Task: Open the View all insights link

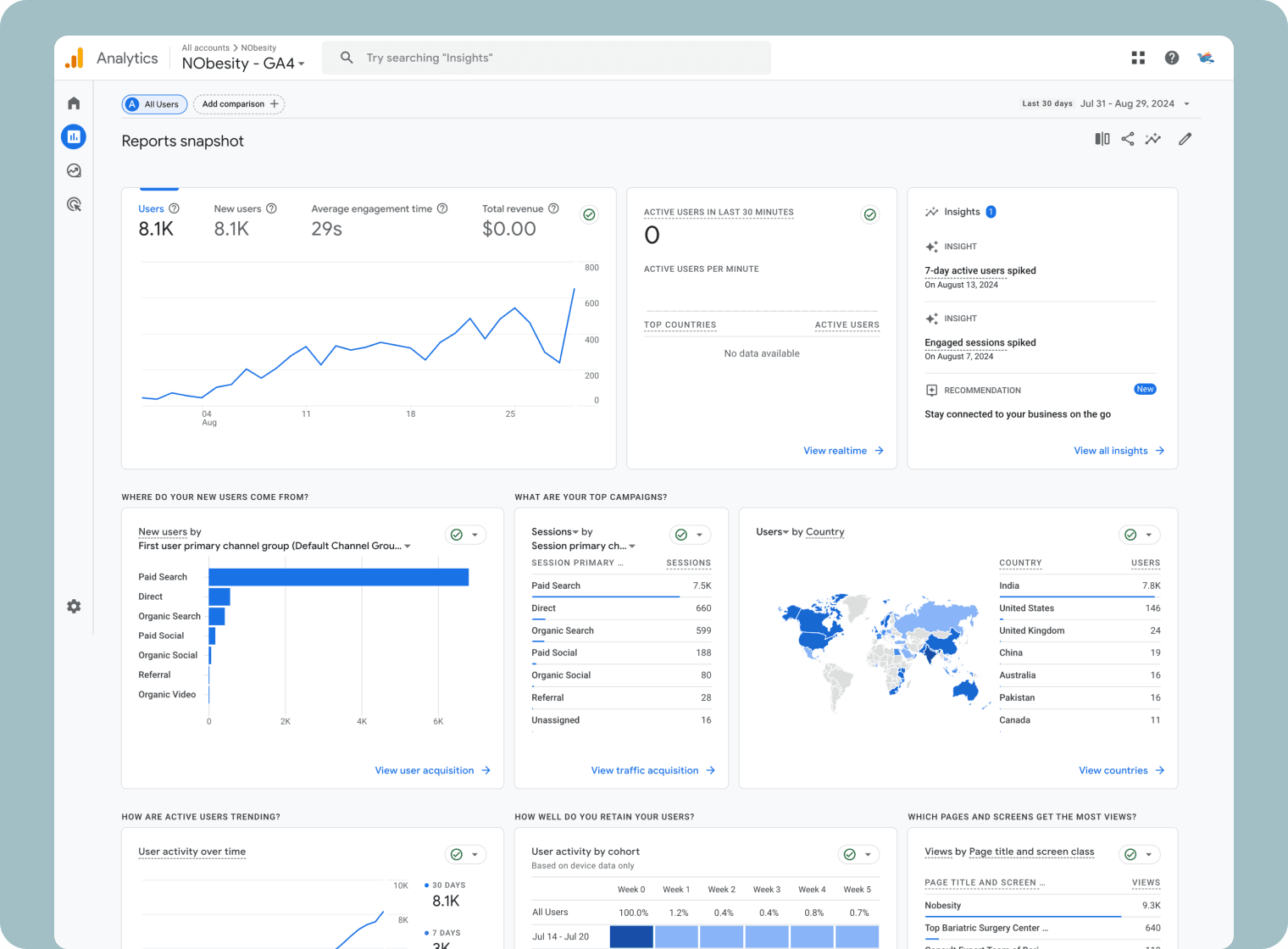Action: 1119,451
